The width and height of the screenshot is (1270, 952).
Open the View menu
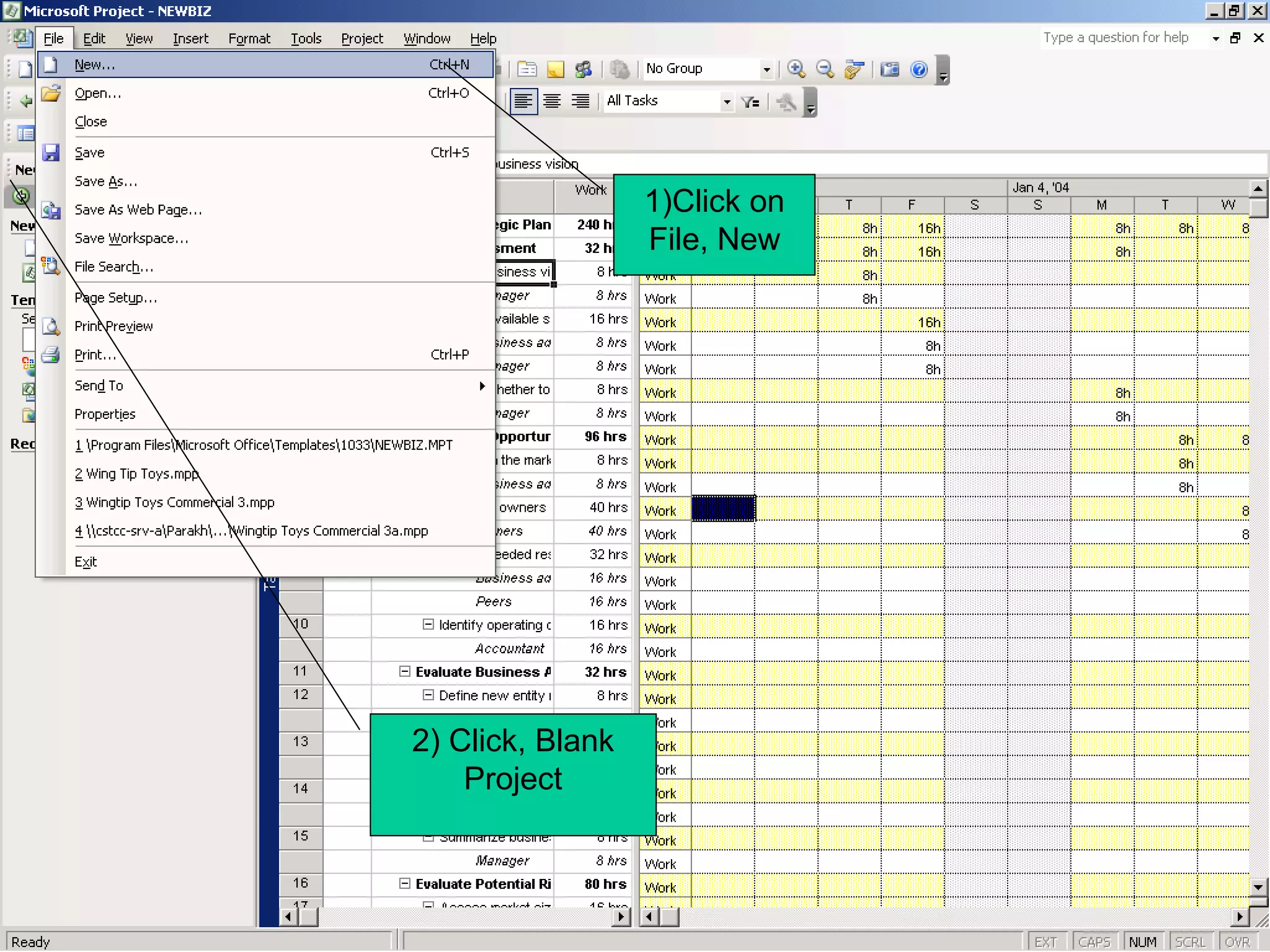coord(139,38)
